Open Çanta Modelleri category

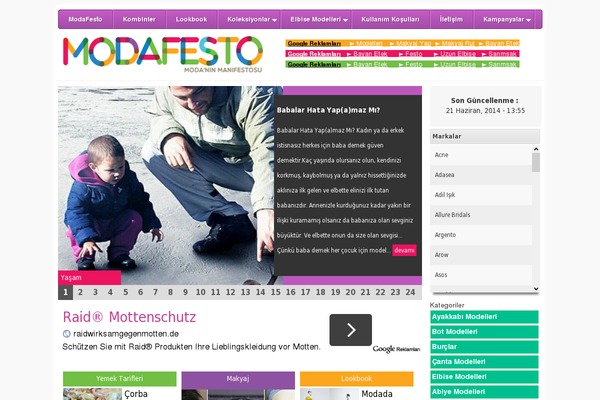(484, 362)
